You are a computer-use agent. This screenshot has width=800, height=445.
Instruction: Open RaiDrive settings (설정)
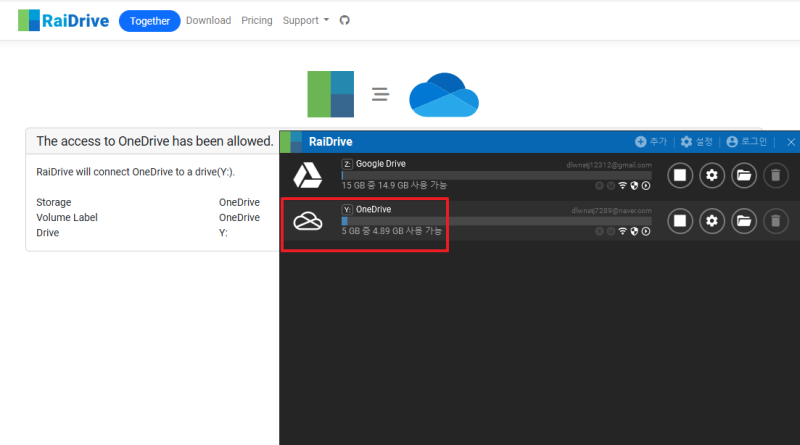pos(696,141)
